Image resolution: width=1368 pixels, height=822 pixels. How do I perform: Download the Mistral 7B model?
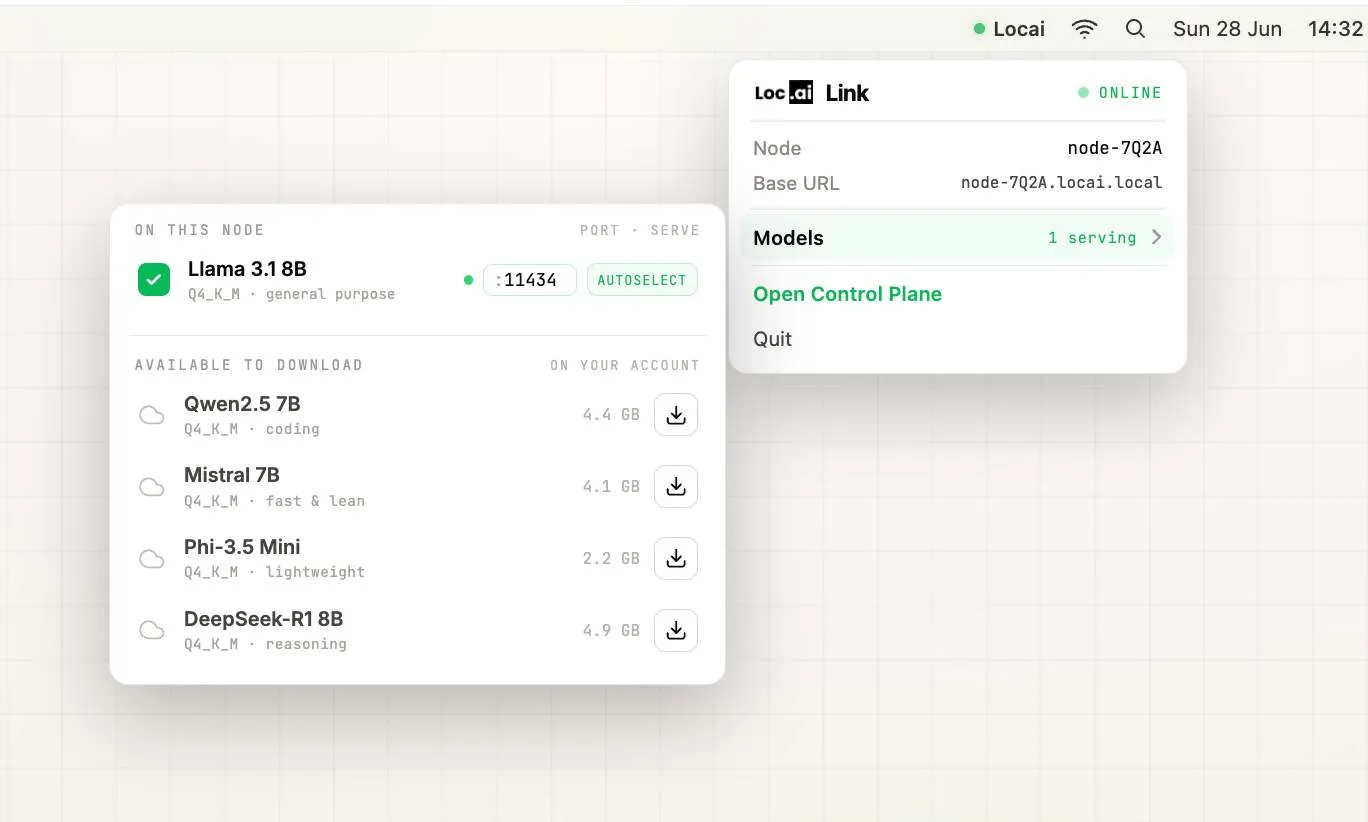676,487
